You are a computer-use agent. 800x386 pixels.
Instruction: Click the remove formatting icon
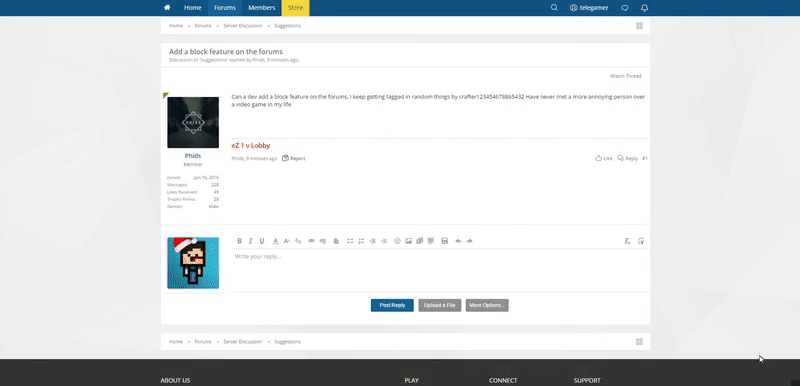[x=628, y=241]
